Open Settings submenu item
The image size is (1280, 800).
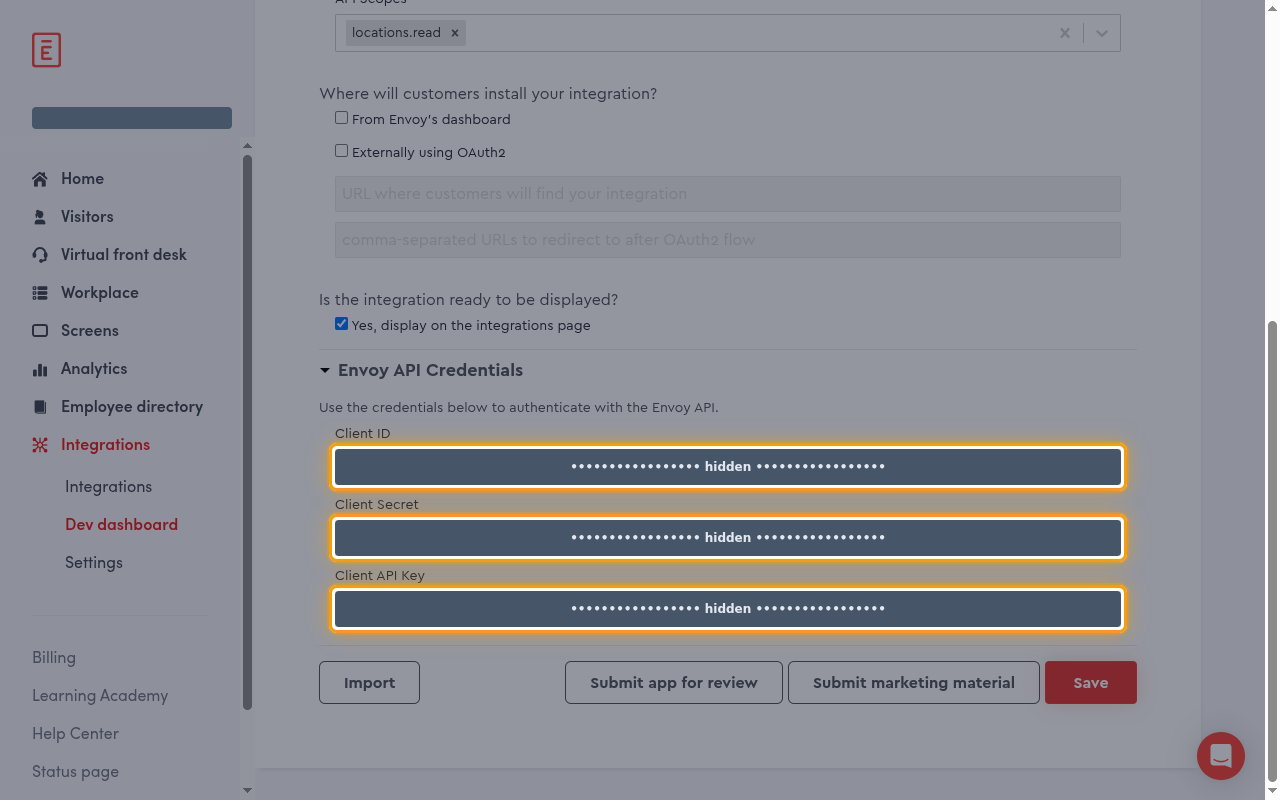(x=94, y=563)
